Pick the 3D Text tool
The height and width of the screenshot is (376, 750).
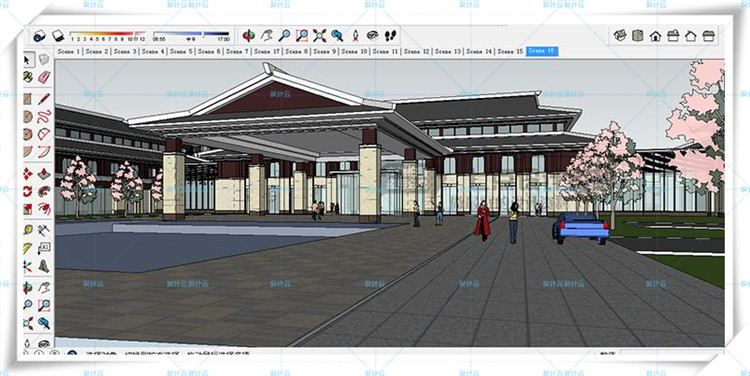click(44, 265)
